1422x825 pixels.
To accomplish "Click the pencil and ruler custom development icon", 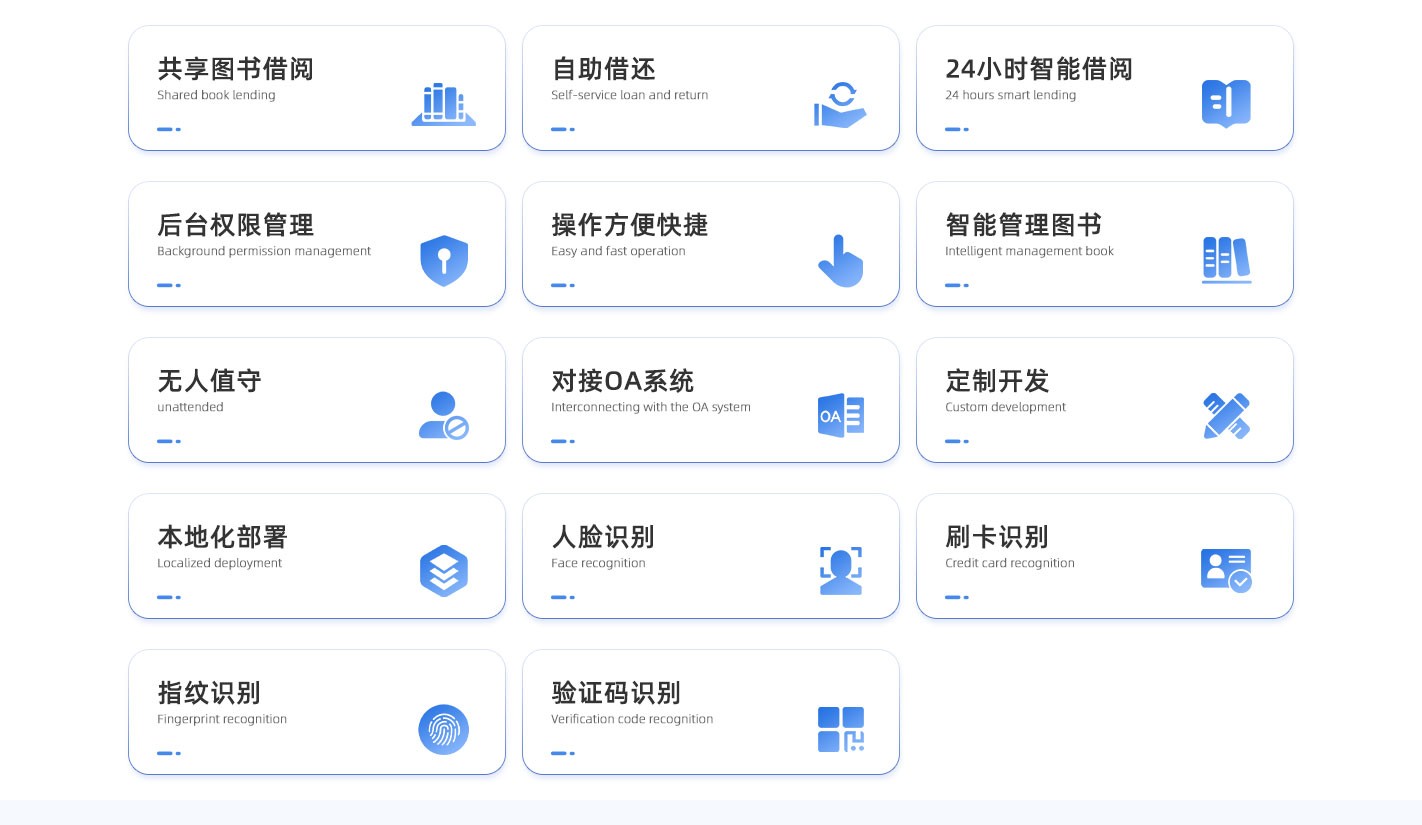I will pos(1226,416).
